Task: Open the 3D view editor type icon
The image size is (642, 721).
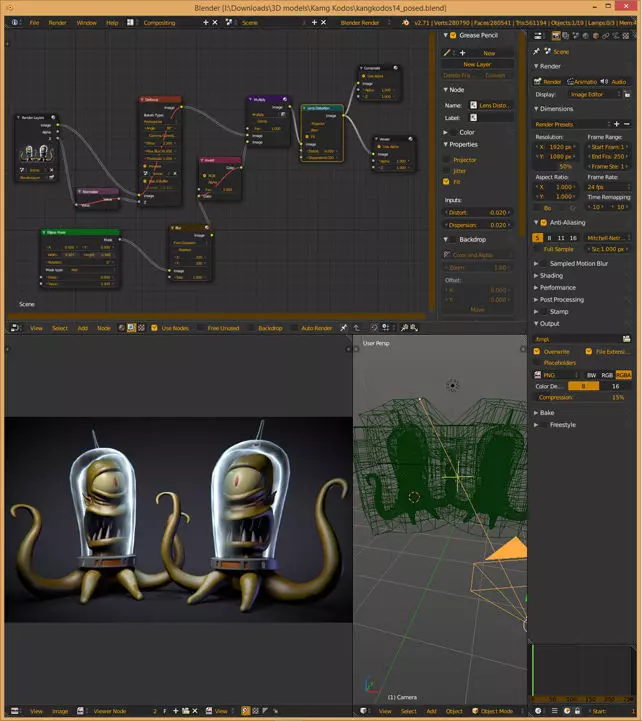Action: point(364,711)
